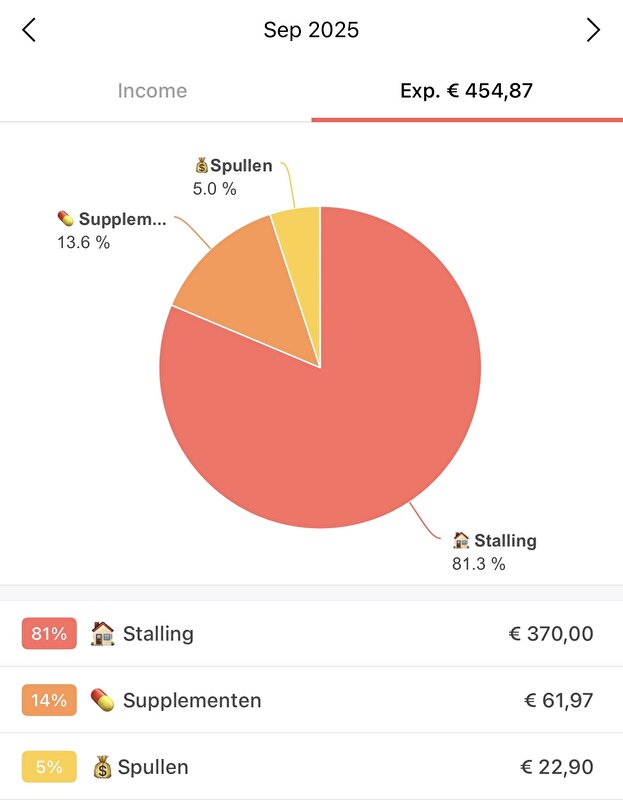Image resolution: width=623 pixels, height=800 pixels.
Task: Go to previous month arrow
Action: (29, 30)
